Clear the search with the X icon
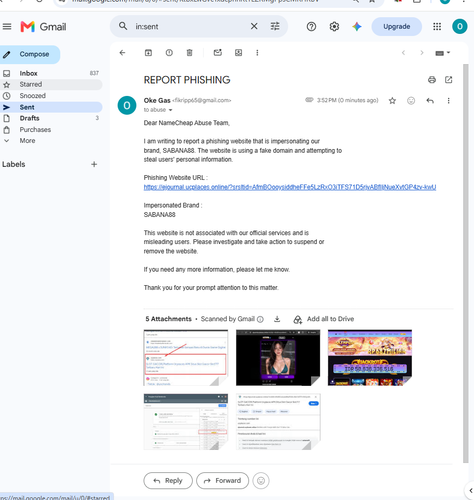This screenshot has width=474, height=500. pyautogui.click(x=254, y=26)
